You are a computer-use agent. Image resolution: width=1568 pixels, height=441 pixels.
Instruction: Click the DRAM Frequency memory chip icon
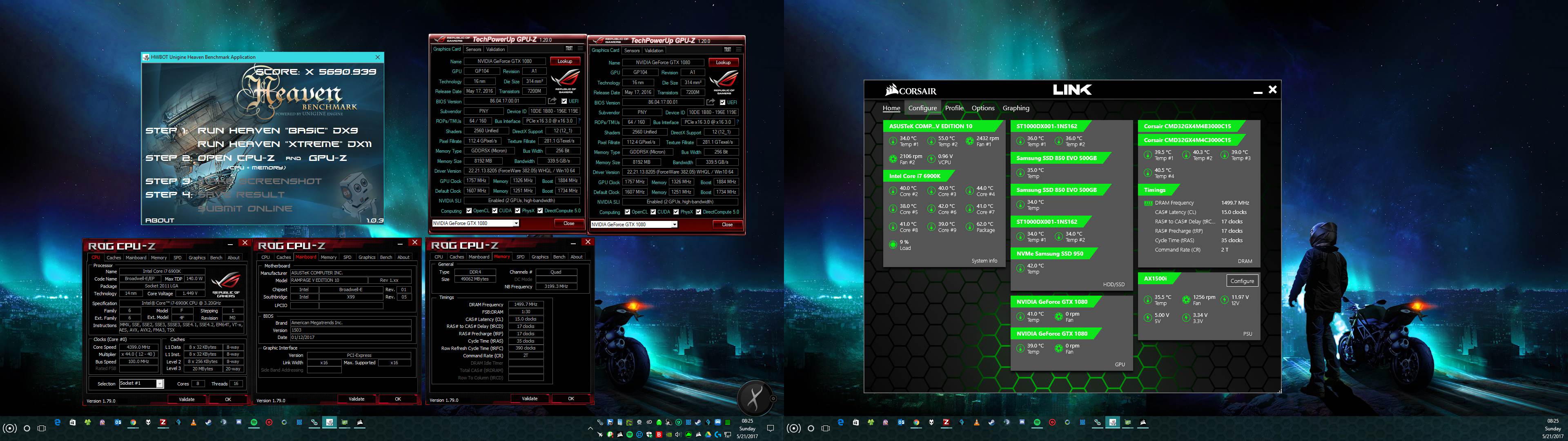1148,203
